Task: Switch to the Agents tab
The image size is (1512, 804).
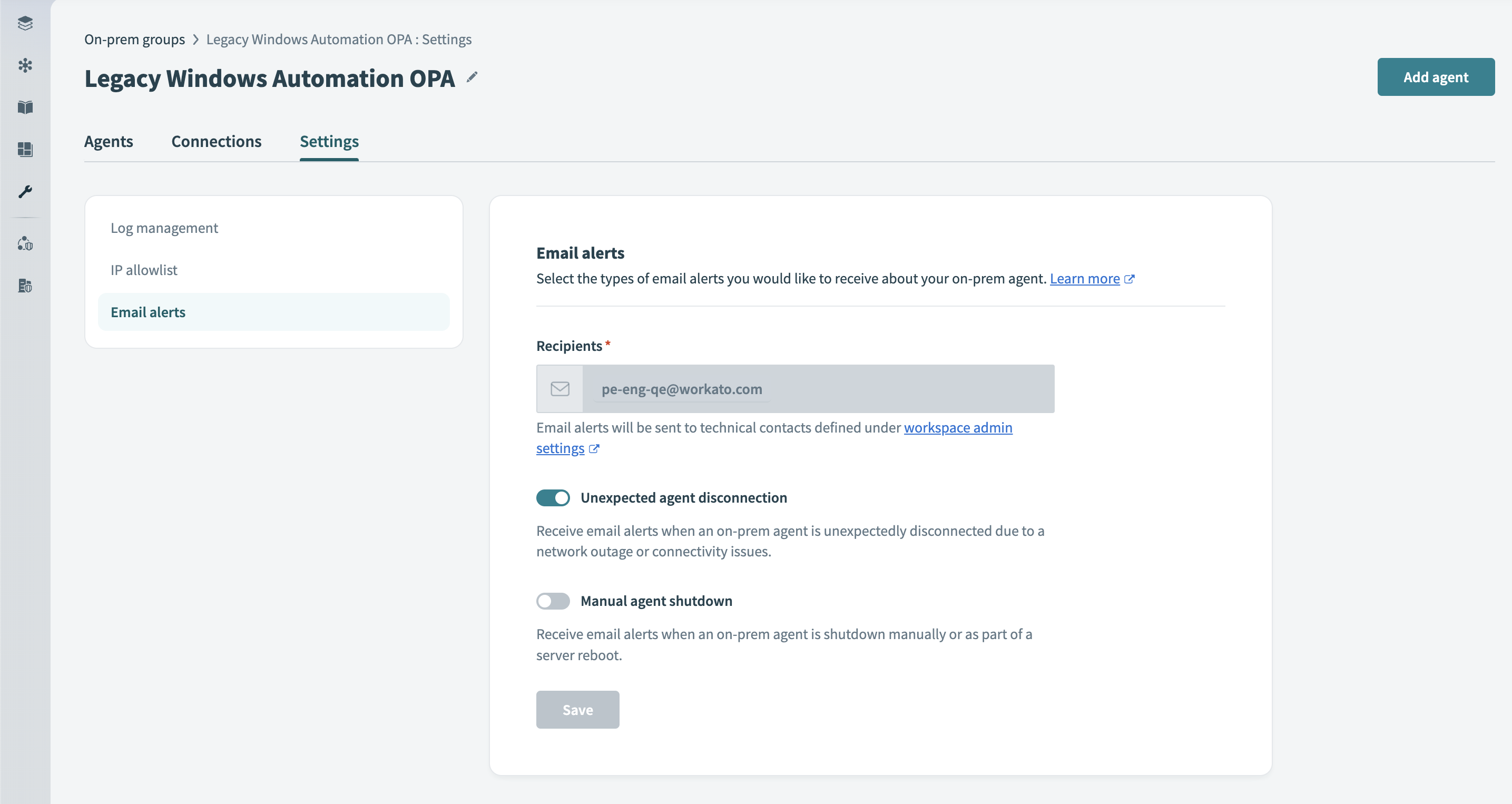Action: coord(109,141)
